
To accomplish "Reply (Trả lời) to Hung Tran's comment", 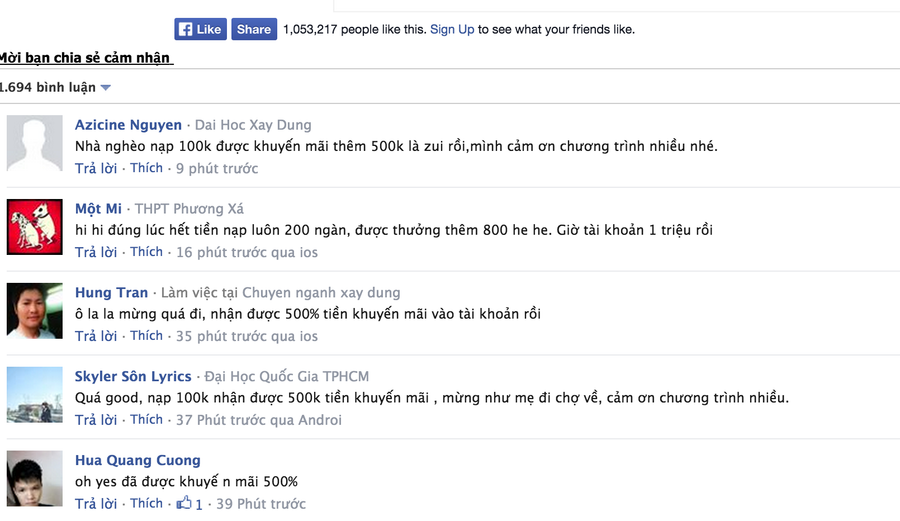I will point(96,336).
